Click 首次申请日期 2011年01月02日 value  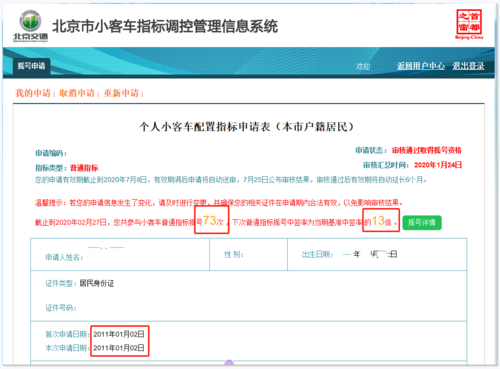119,334
